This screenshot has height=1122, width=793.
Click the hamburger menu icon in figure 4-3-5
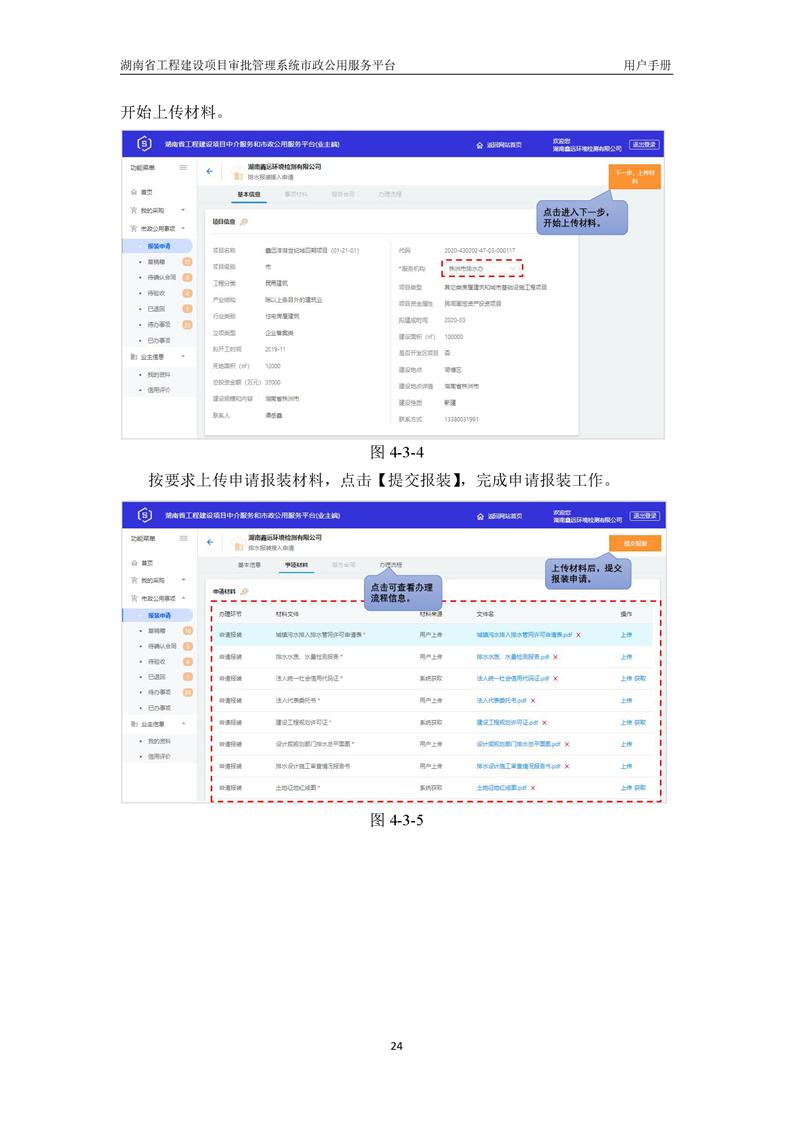(x=183, y=538)
